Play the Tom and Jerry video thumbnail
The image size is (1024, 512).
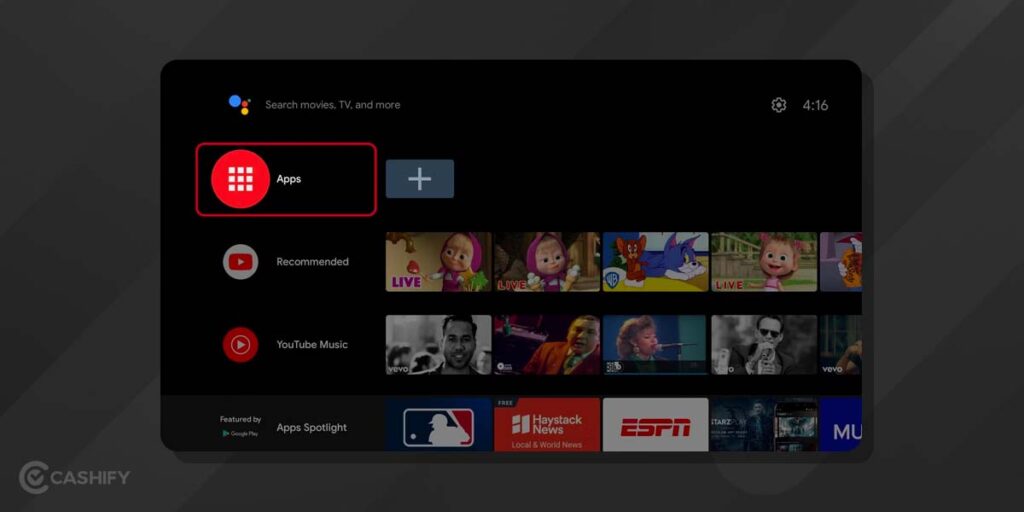655,262
